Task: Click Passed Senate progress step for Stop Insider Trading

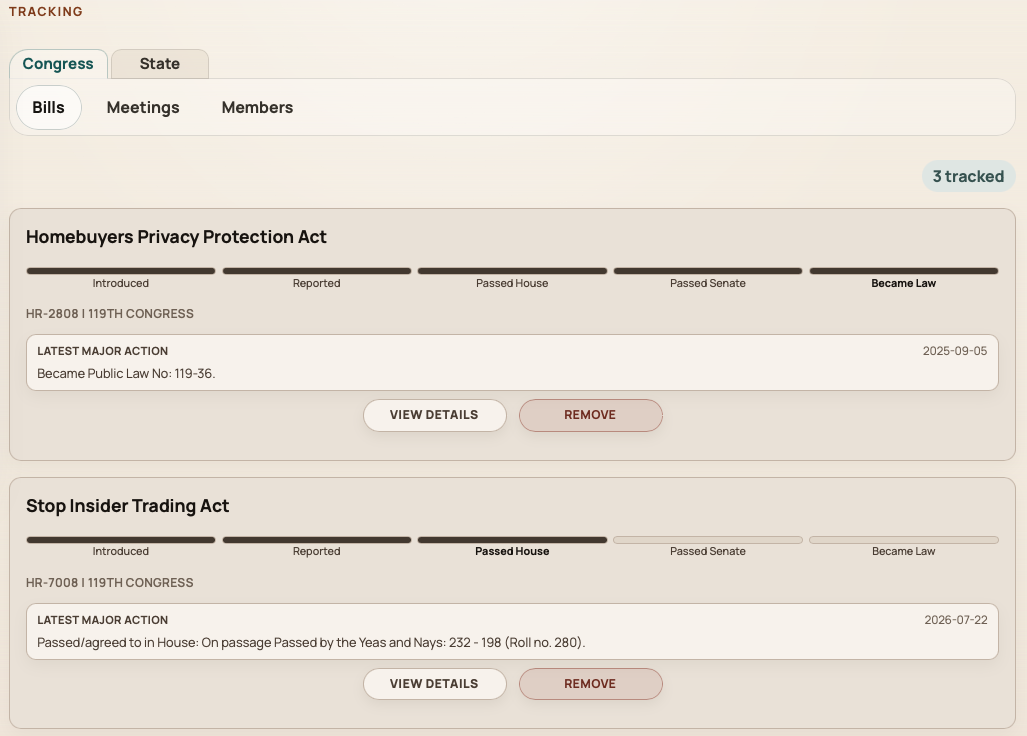Action: pyautogui.click(x=707, y=547)
